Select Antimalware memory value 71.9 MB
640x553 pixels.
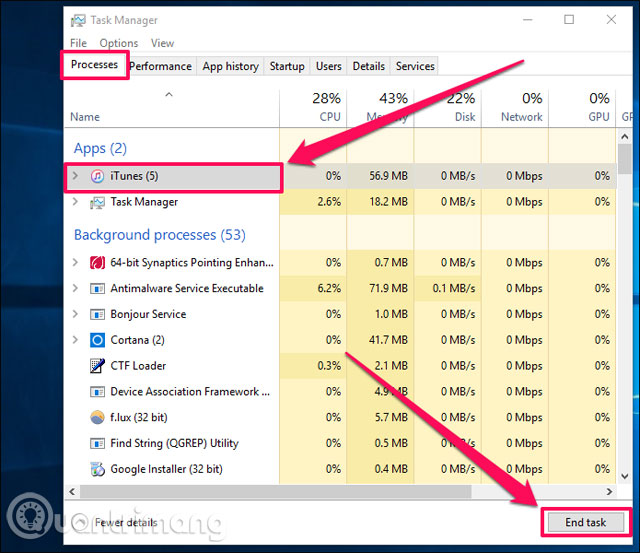point(389,288)
